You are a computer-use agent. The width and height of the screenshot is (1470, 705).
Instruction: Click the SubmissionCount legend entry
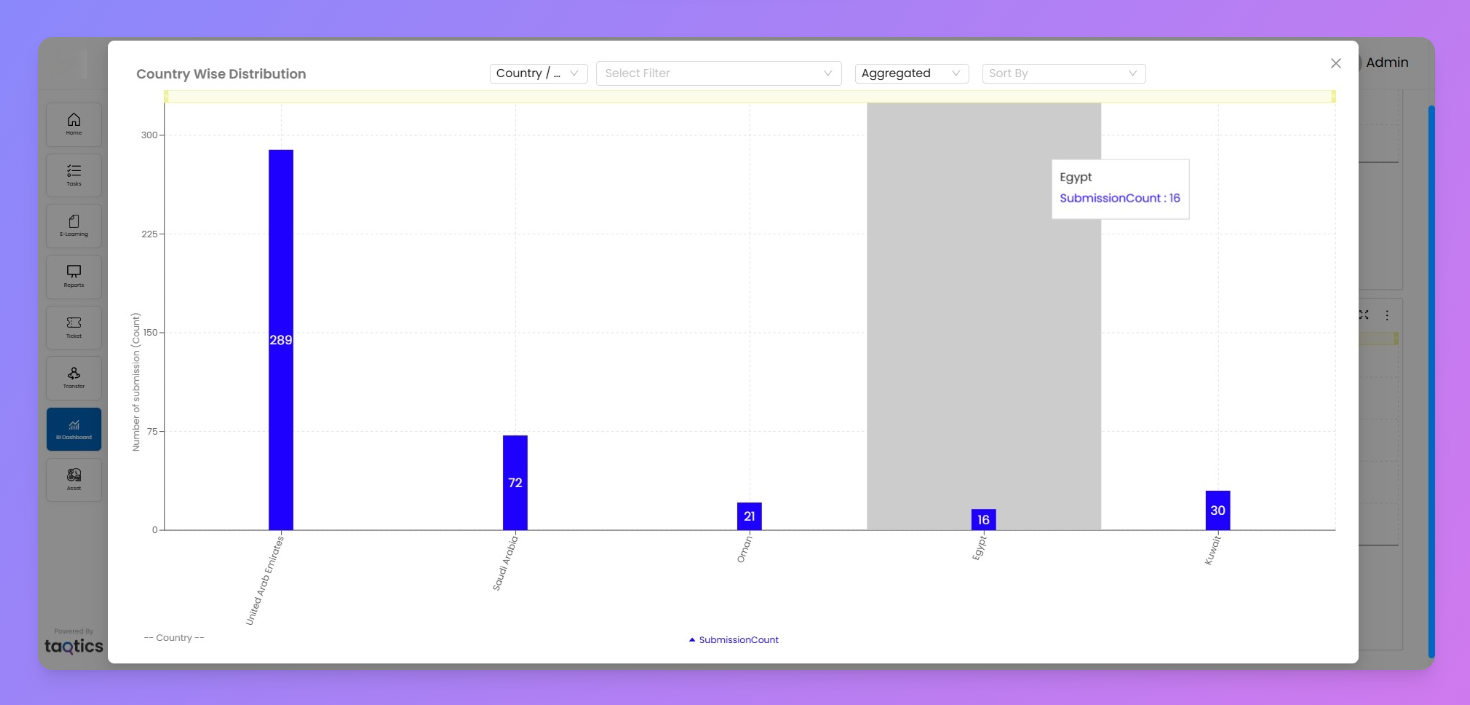coord(734,640)
